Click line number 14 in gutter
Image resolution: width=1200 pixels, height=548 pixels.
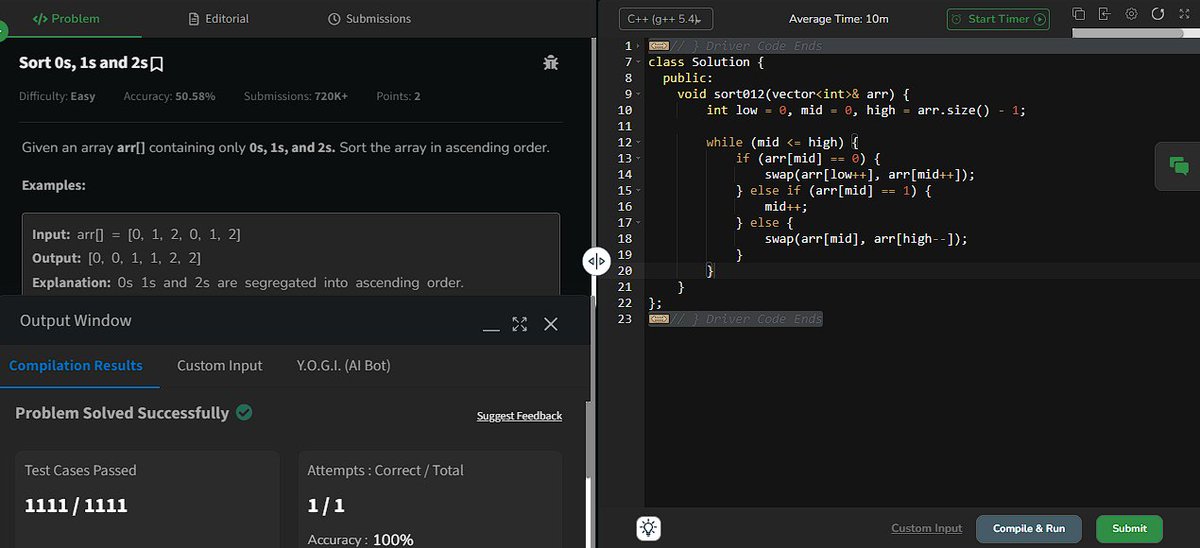pos(625,174)
